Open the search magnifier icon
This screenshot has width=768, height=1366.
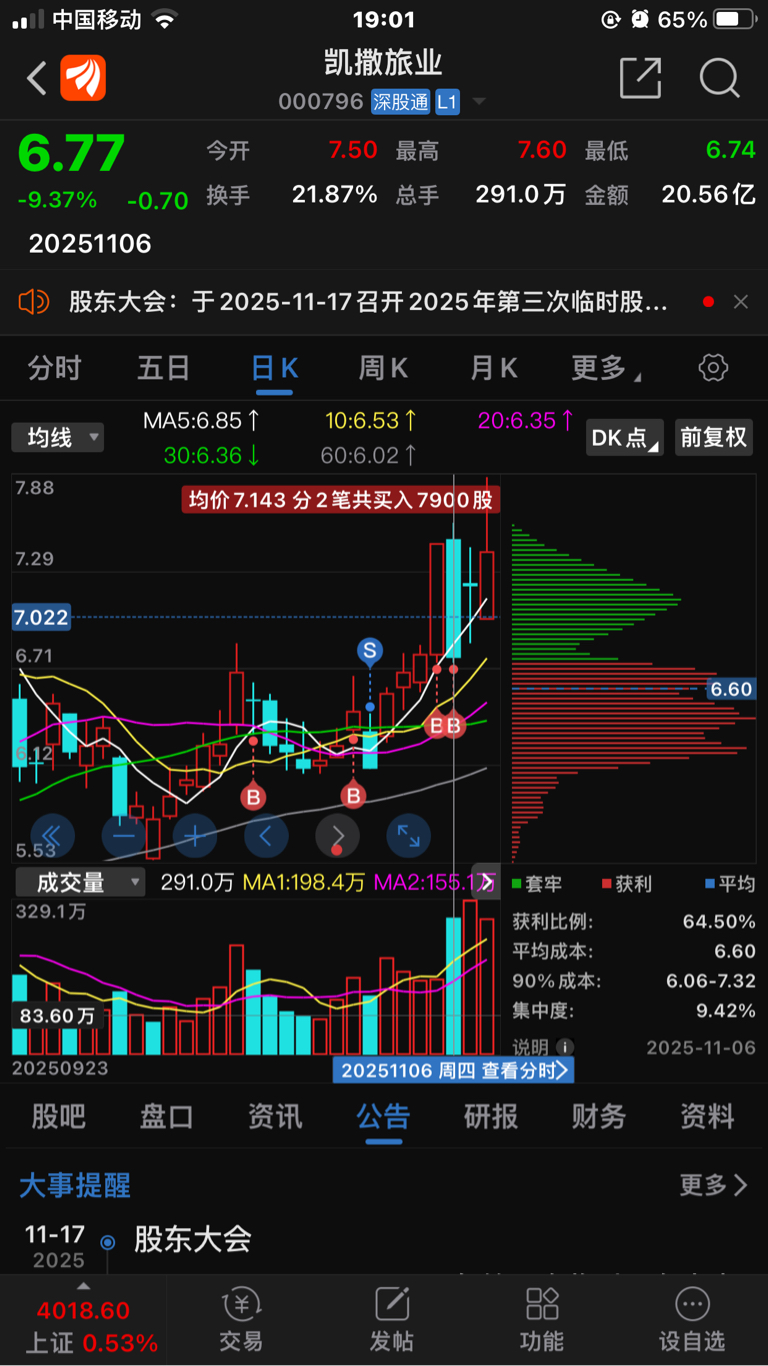[x=719, y=78]
